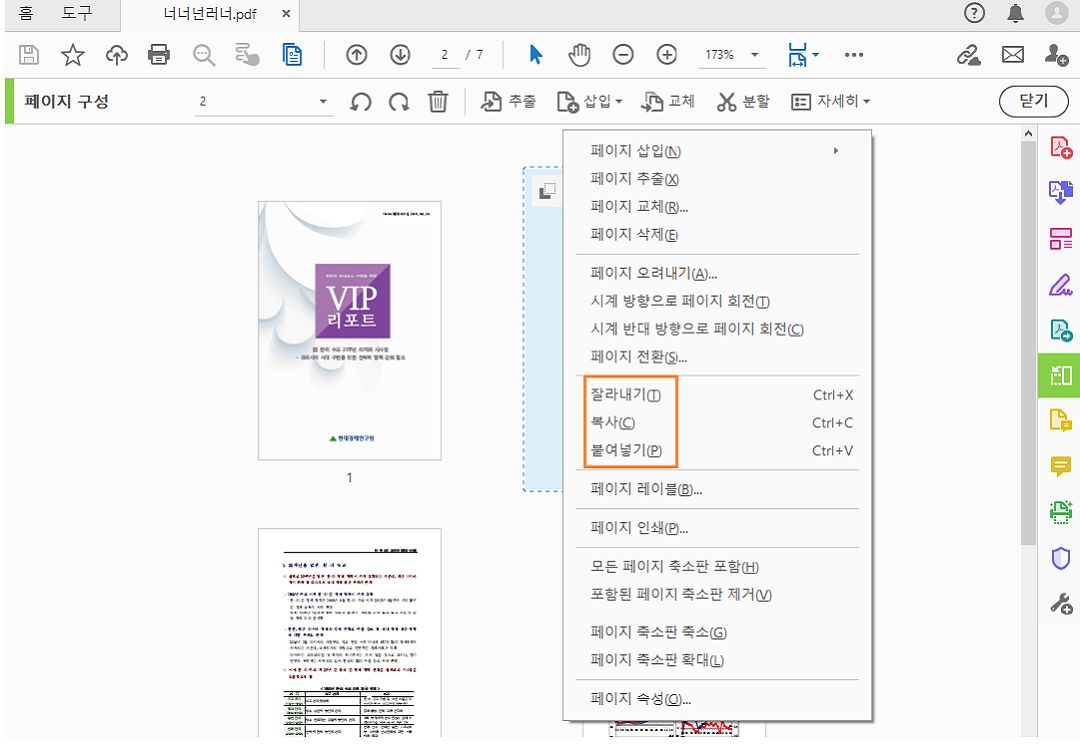Click the page number input field
The width and height of the screenshot is (1080, 744).
click(x=443, y=55)
